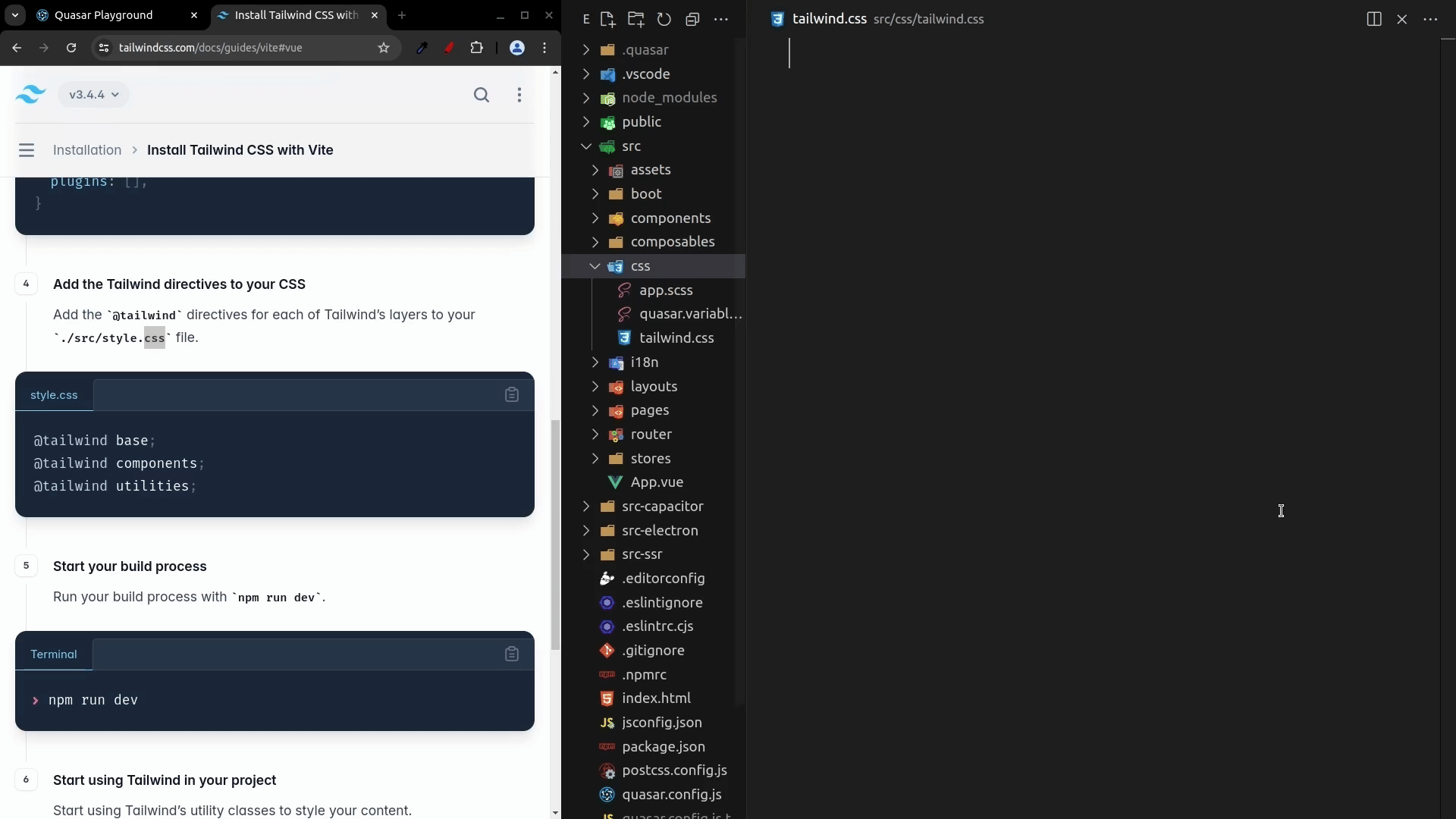Close the tailwind.css editor tab
The image size is (1456, 819).
1402,20
